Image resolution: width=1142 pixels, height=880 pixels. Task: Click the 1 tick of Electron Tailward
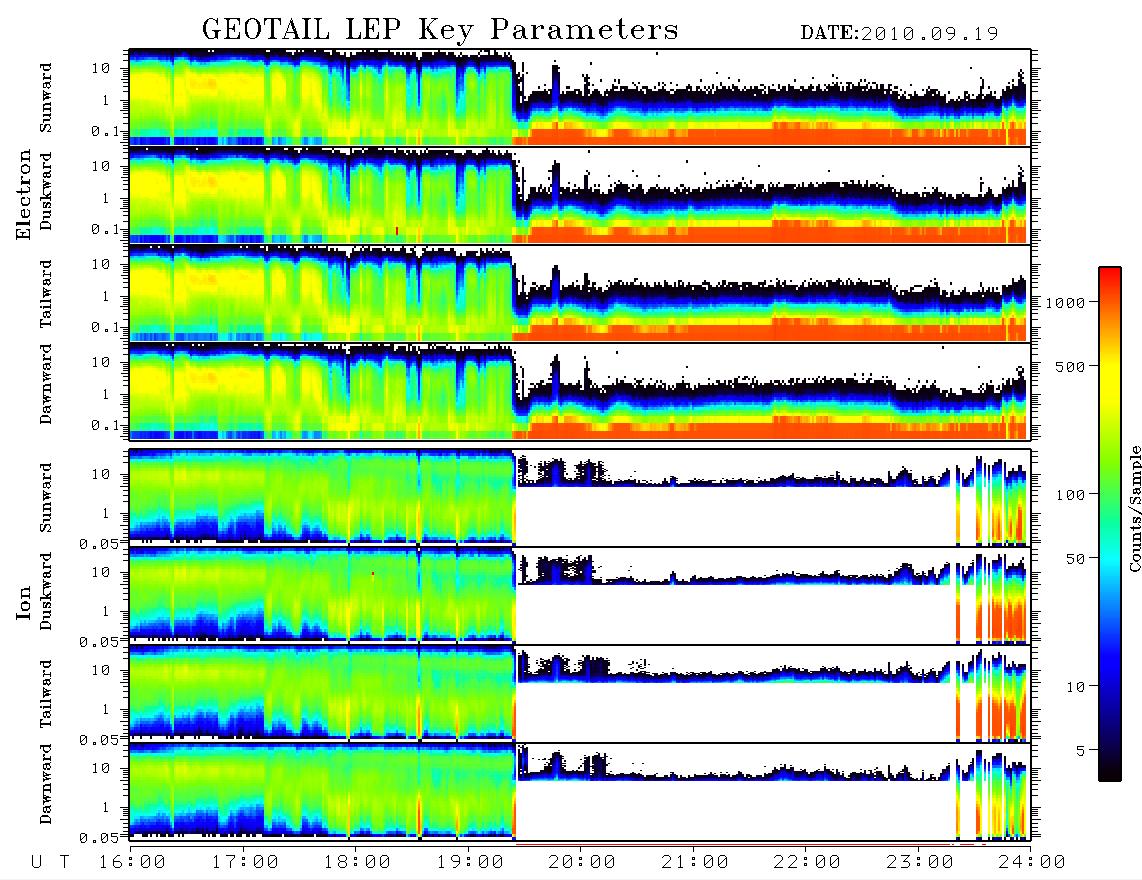pos(106,296)
